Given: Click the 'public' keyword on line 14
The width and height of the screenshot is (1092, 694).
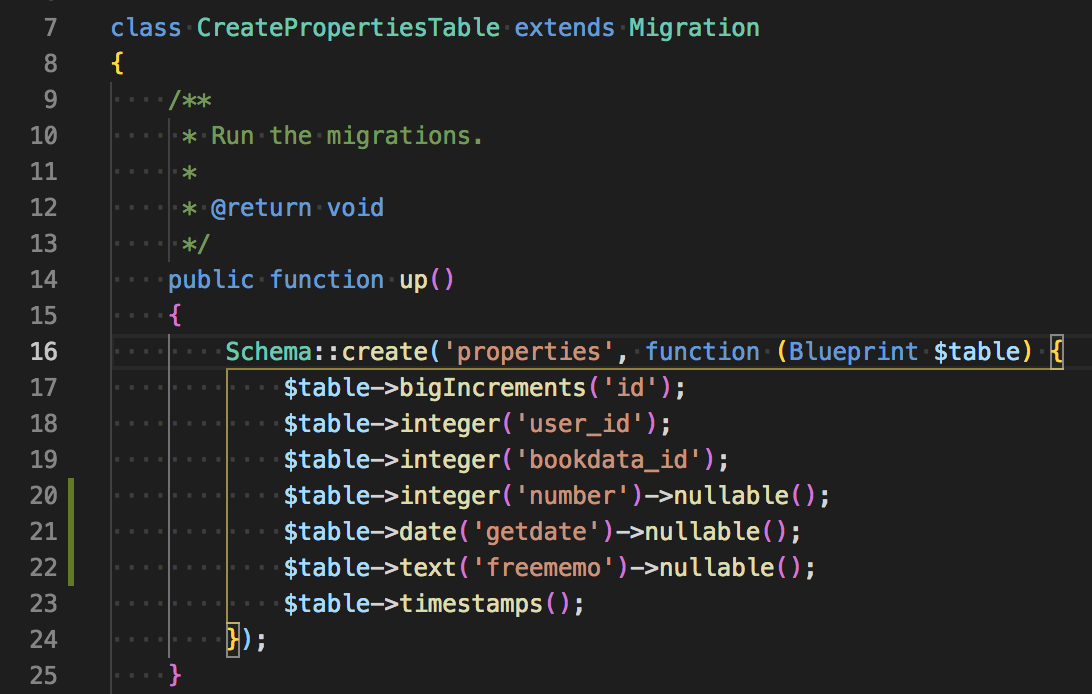Looking at the screenshot, I should pos(211,280).
